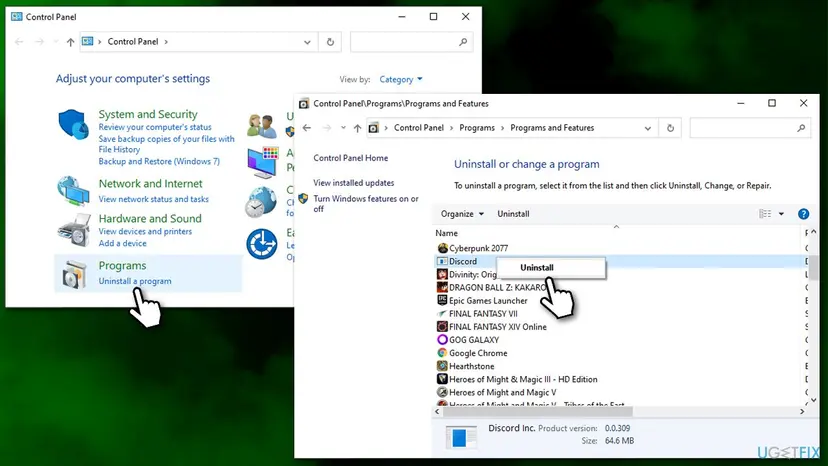
Task: Click FINAL FANTASY XIV Online icon
Action: 443,327
